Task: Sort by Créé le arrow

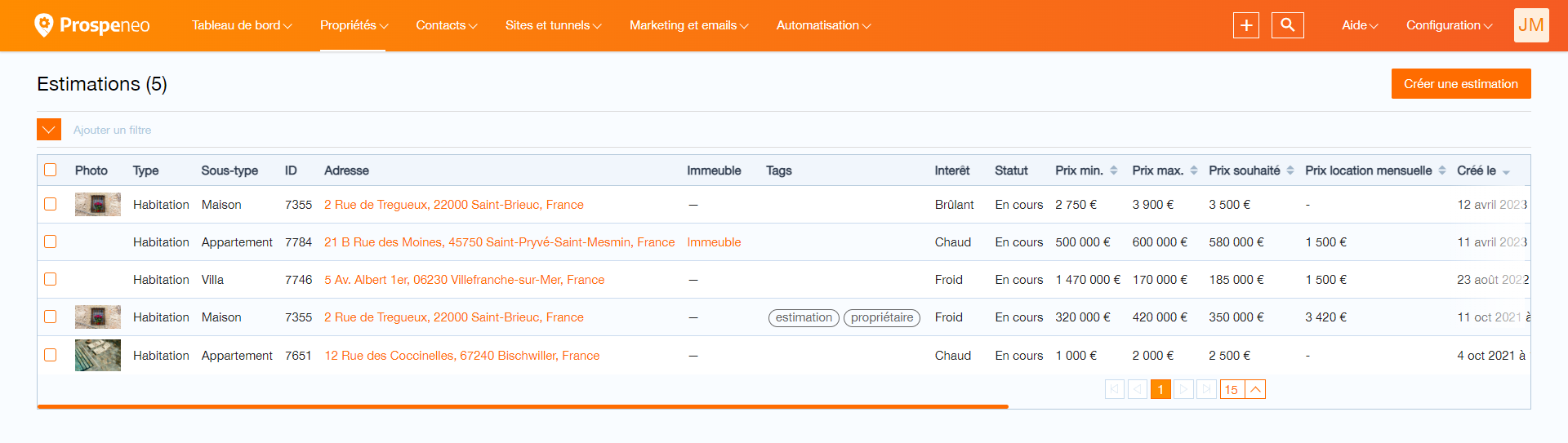Action: [x=1506, y=172]
